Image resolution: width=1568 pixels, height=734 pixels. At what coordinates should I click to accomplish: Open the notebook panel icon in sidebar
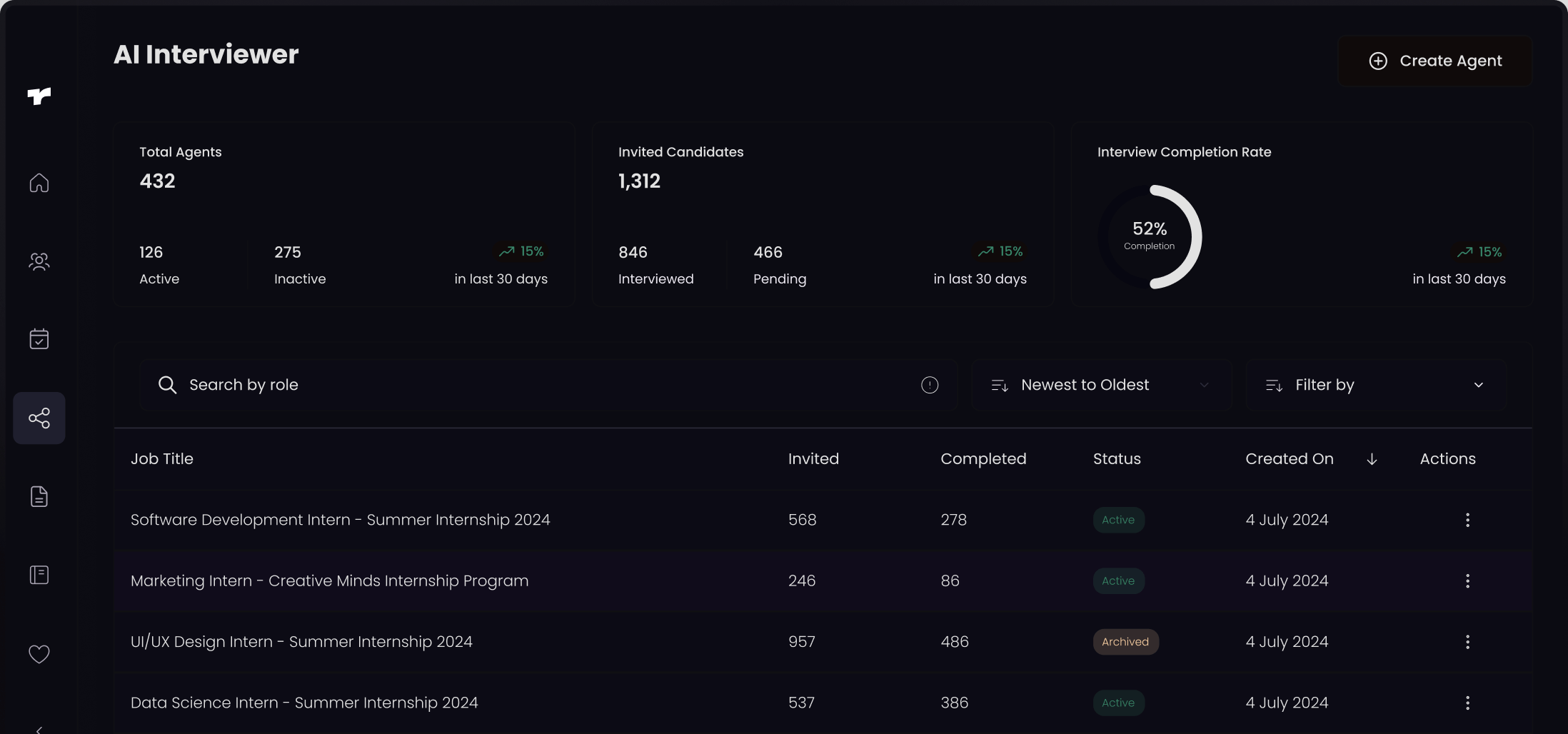39,575
